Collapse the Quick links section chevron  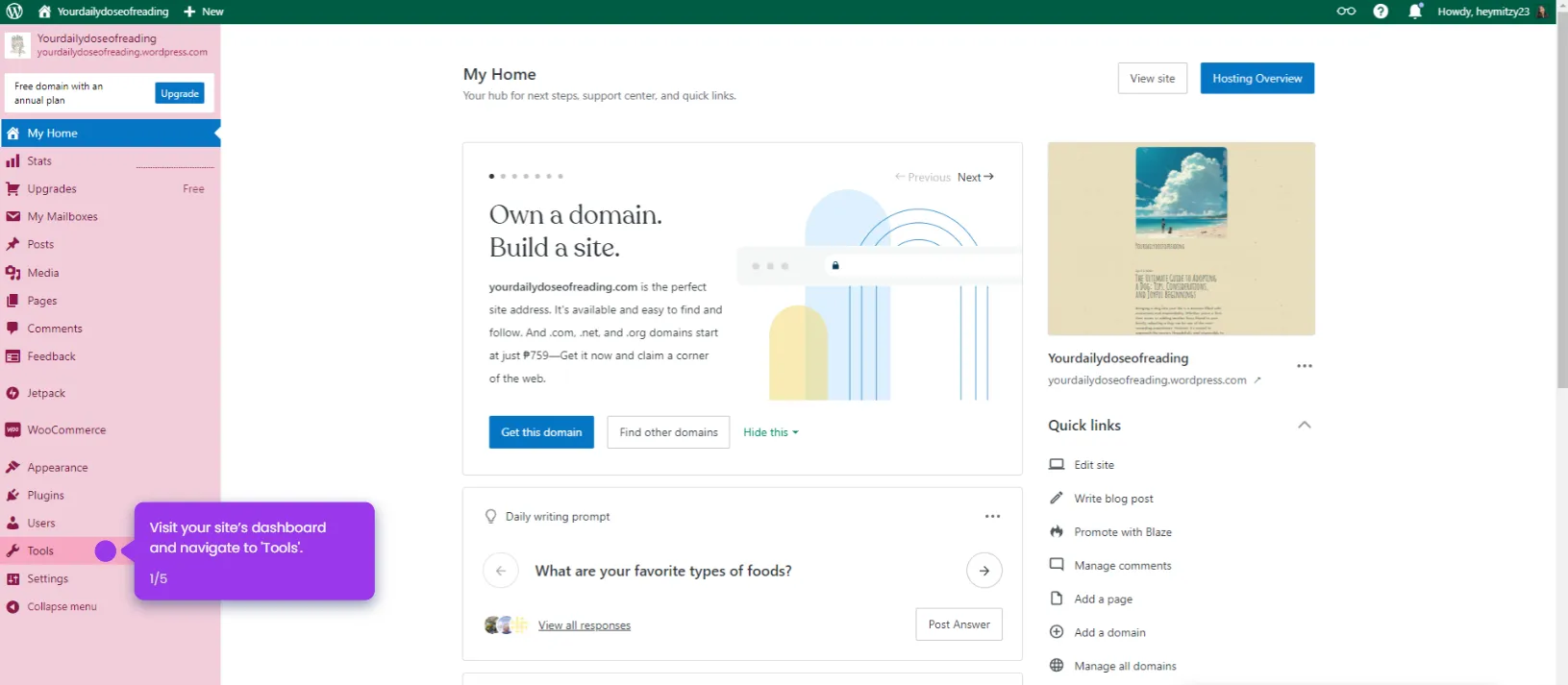[1305, 425]
